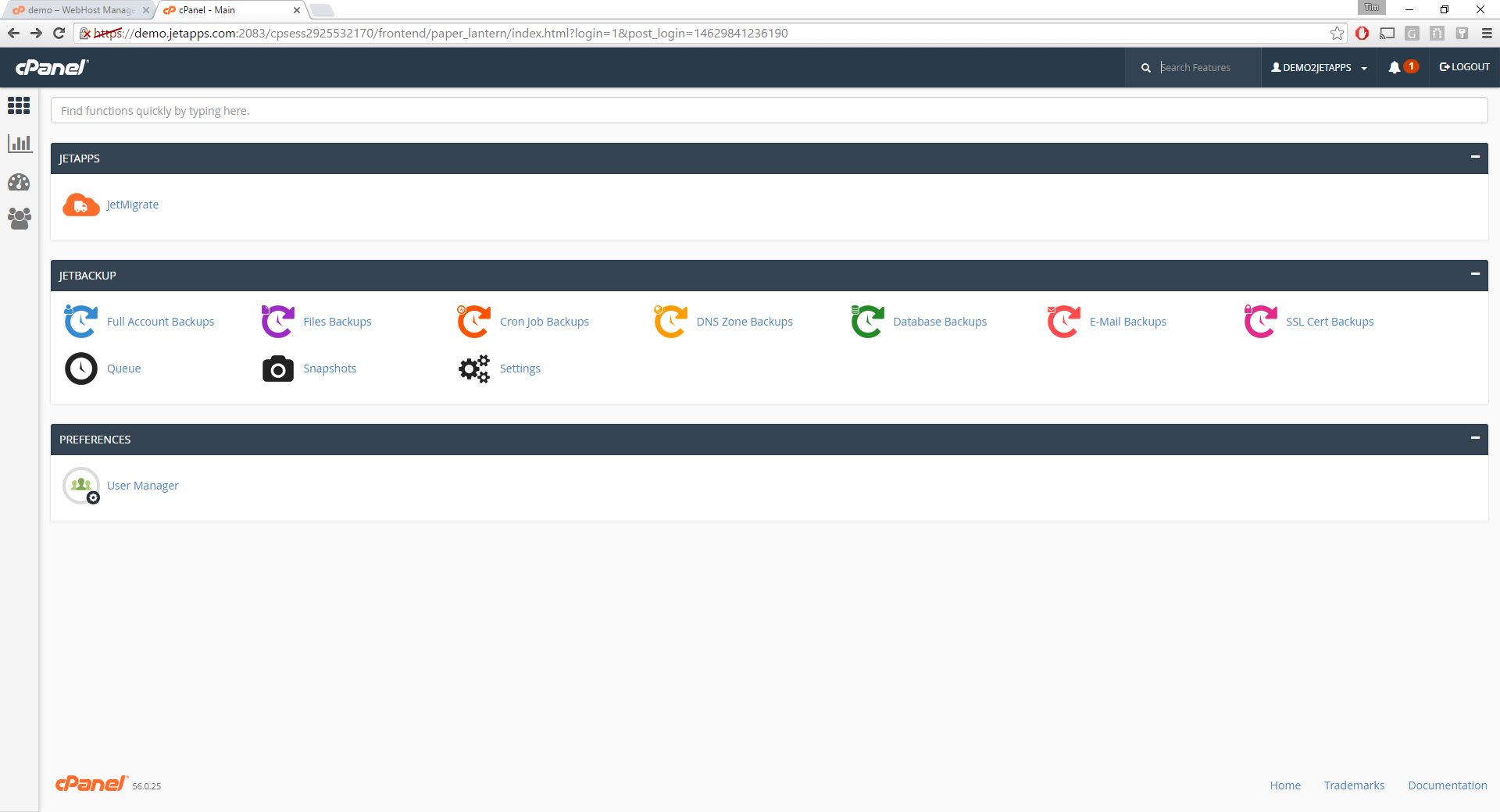This screenshot has width=1500, height=812.
Task: Click the Trademarks footer link
Action: pyautogui.click(x=1354, y=785)
